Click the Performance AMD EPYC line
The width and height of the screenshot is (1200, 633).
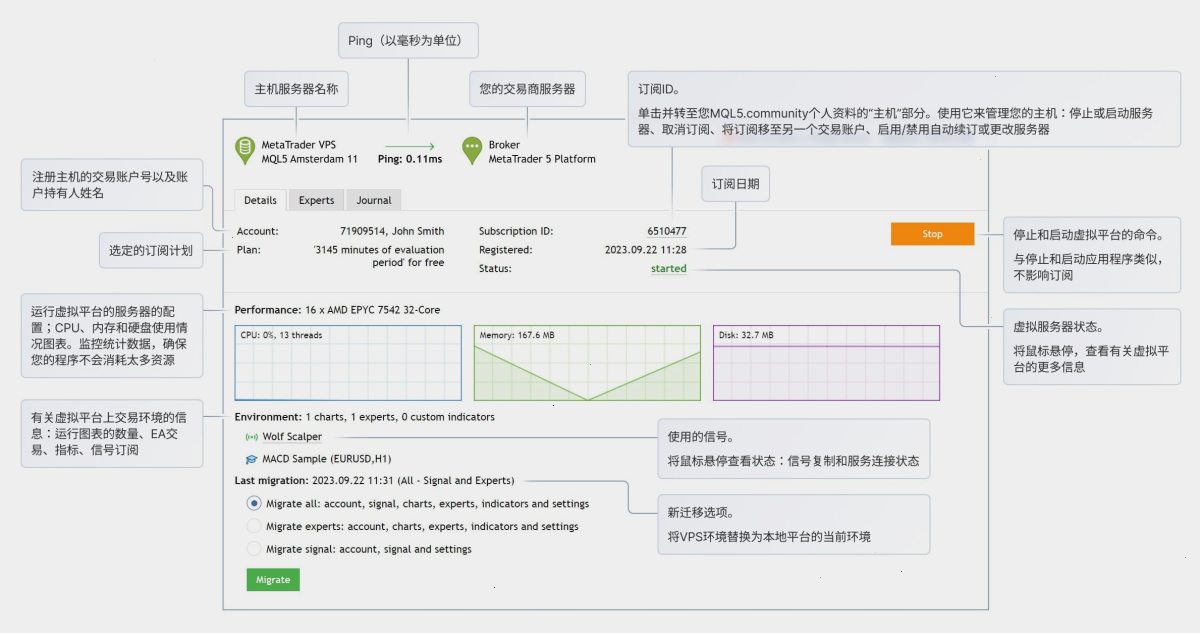click(337, 310)
